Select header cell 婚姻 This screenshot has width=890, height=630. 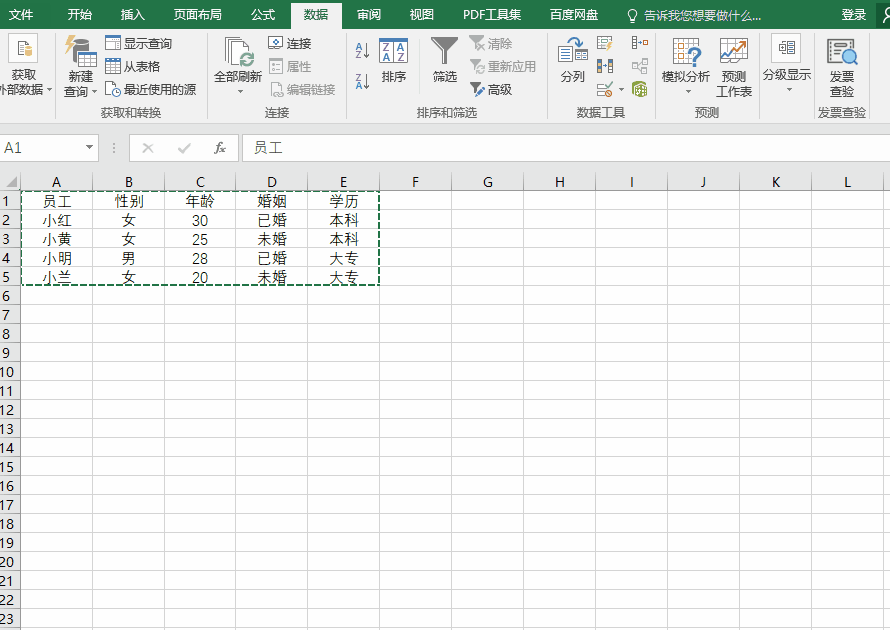(271, 201)
